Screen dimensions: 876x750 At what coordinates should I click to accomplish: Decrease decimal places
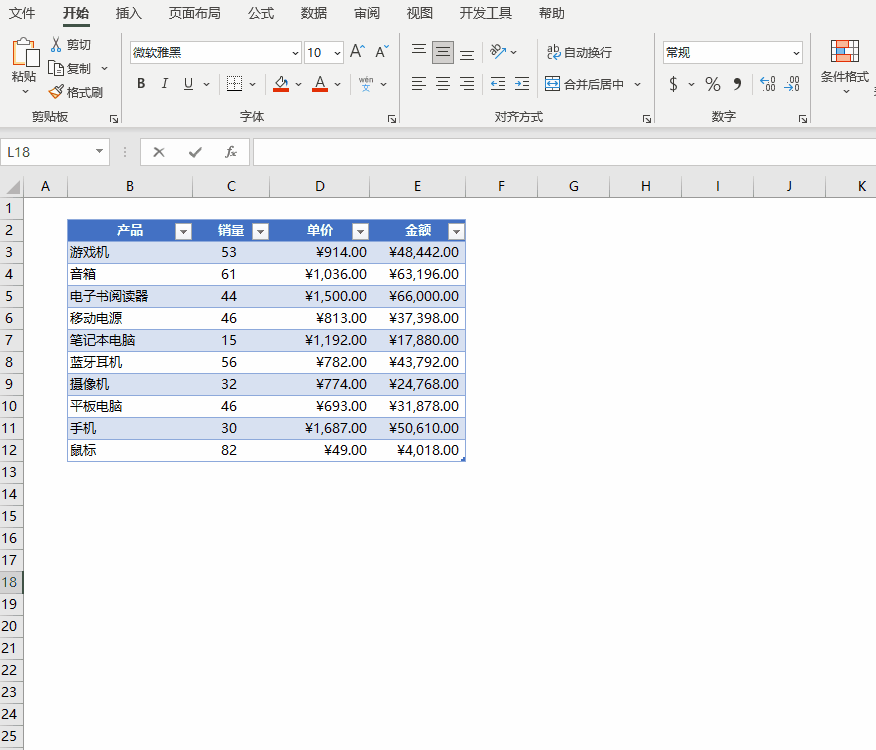(792, 84)
